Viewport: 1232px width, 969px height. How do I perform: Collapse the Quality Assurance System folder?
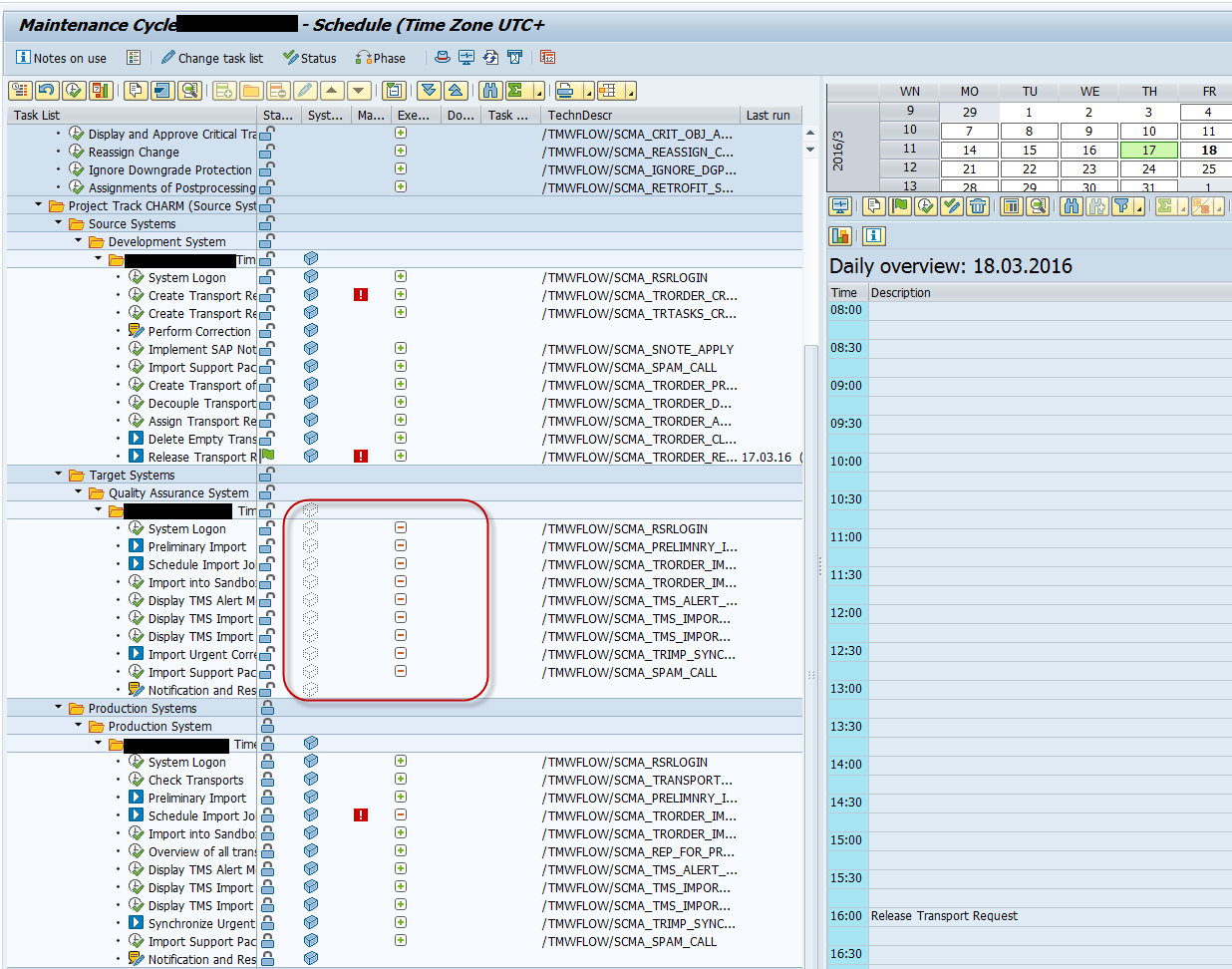tap(79, 492)
